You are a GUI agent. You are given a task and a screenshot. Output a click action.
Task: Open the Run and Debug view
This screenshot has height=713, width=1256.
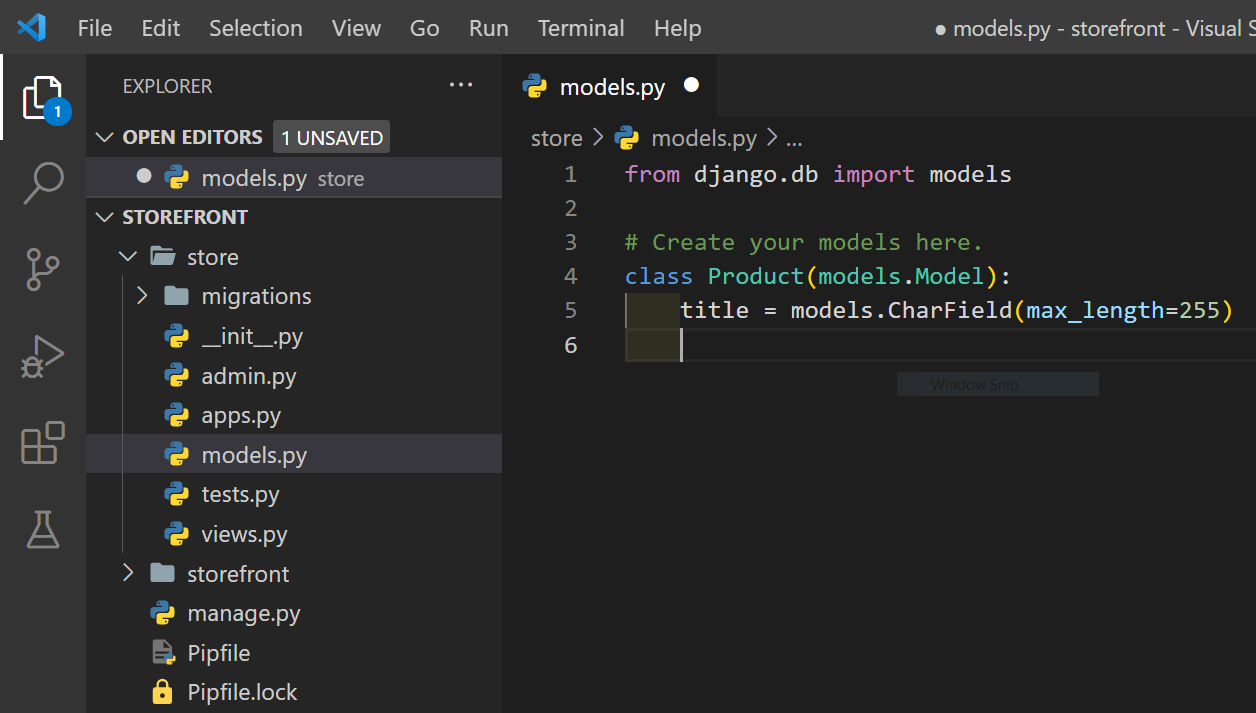42,355
